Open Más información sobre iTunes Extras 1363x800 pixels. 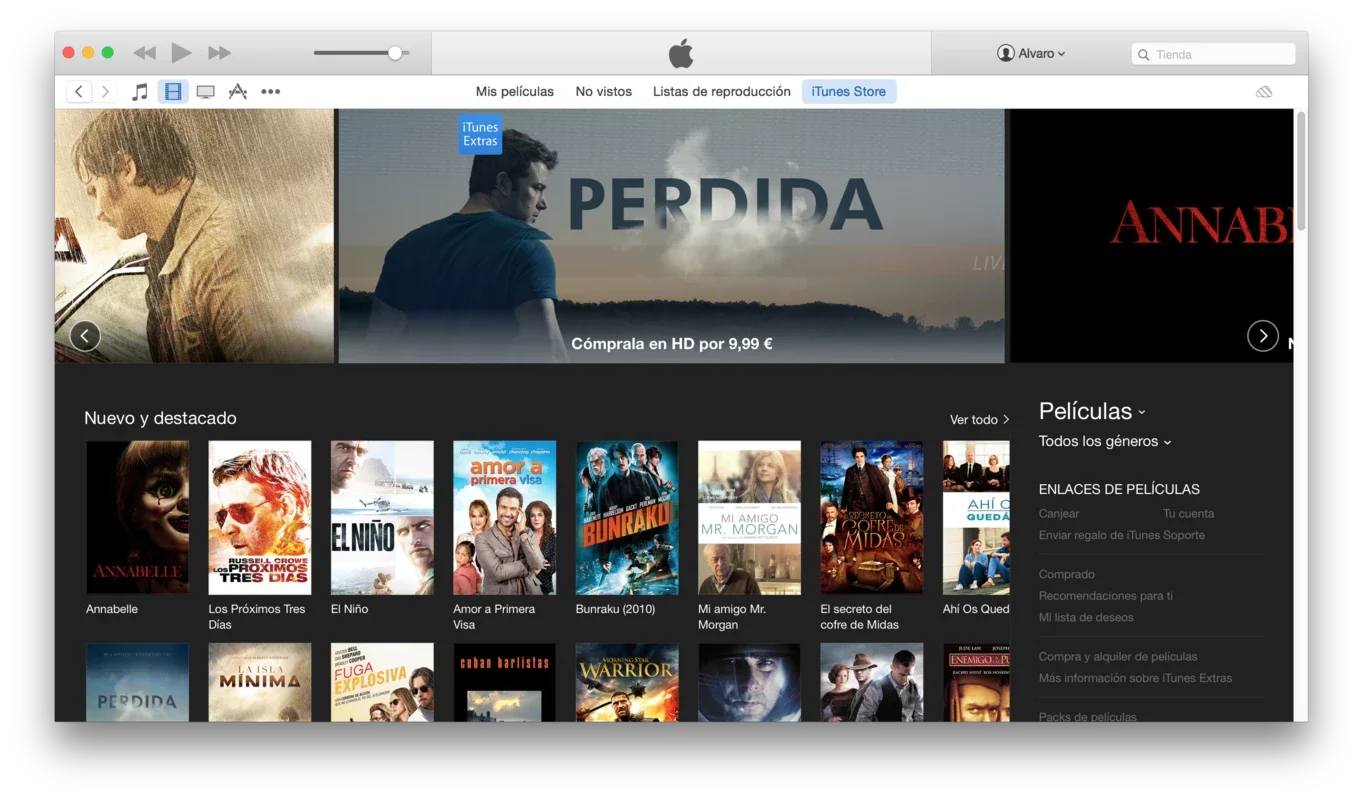pos(1135,678)
